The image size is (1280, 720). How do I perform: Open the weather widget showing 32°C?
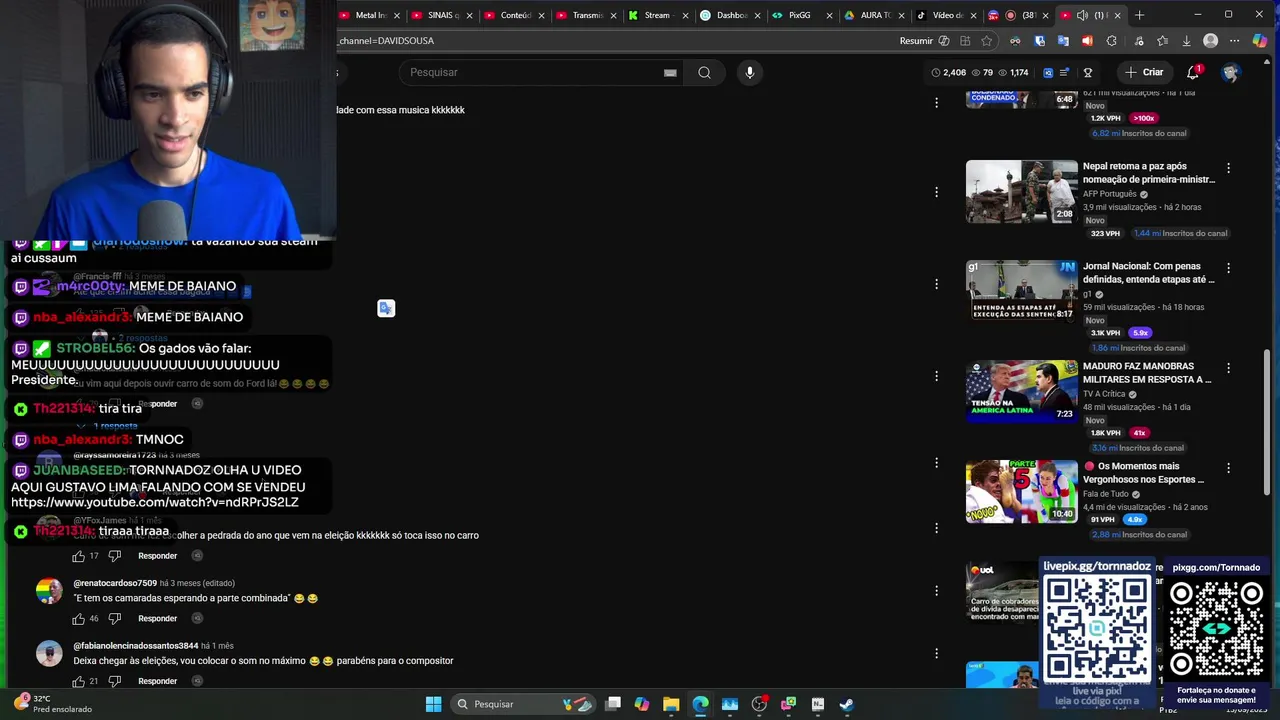[x=52, y=704]
